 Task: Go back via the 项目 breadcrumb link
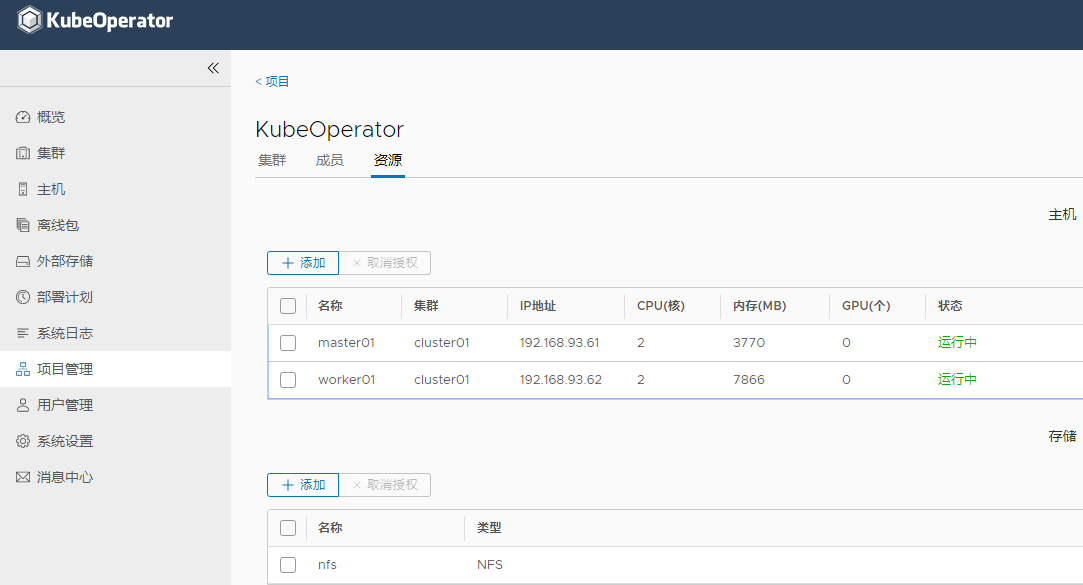271,80
